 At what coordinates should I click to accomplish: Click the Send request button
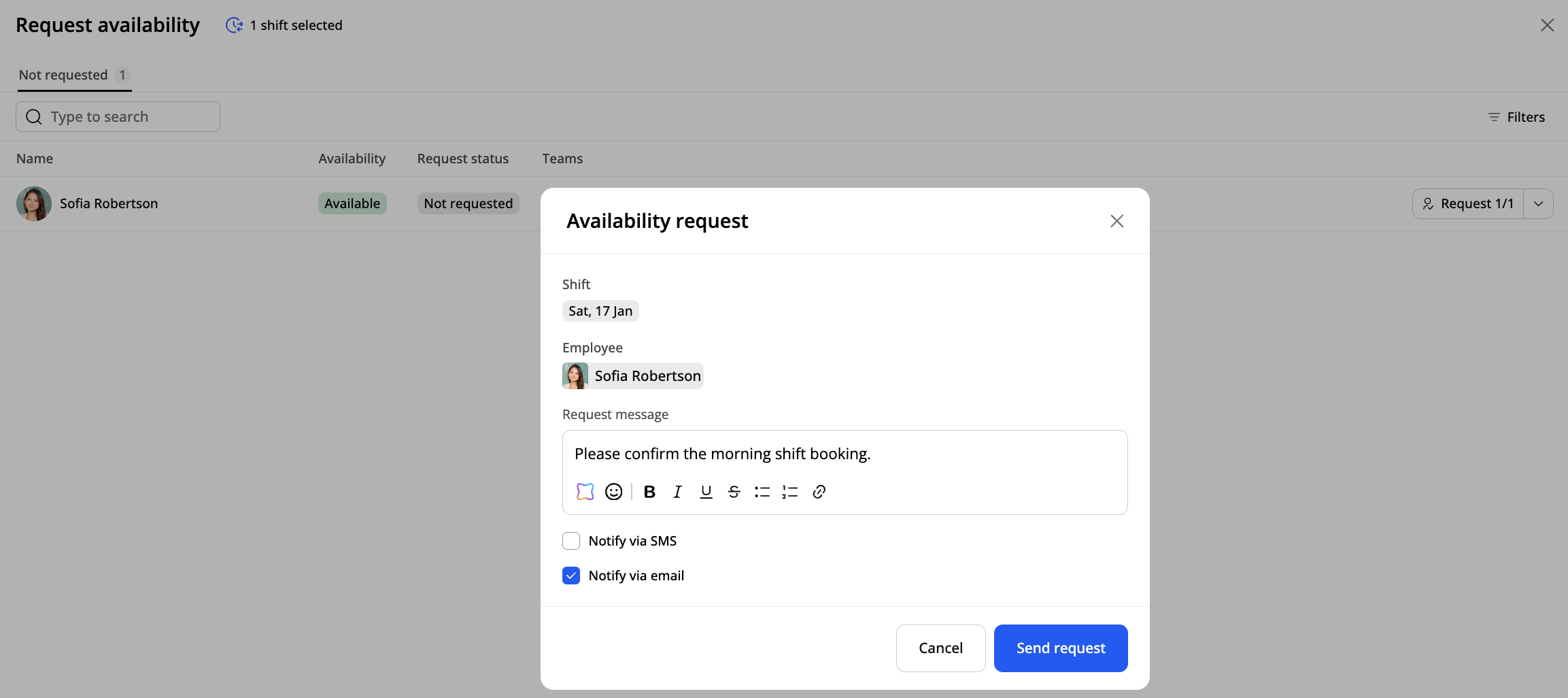[x=1060, y=648]
